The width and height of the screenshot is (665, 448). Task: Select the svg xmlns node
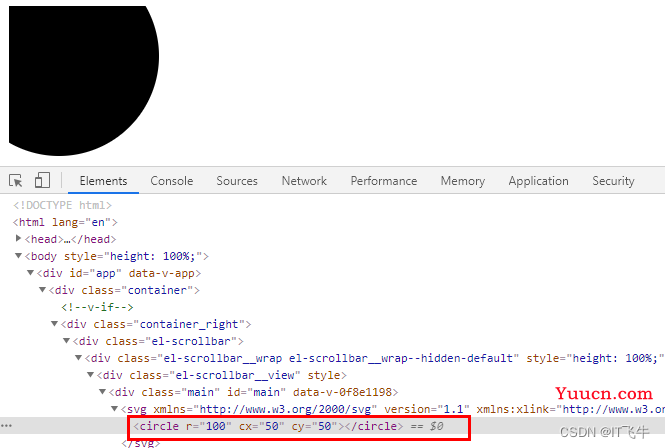pos(393,409)
